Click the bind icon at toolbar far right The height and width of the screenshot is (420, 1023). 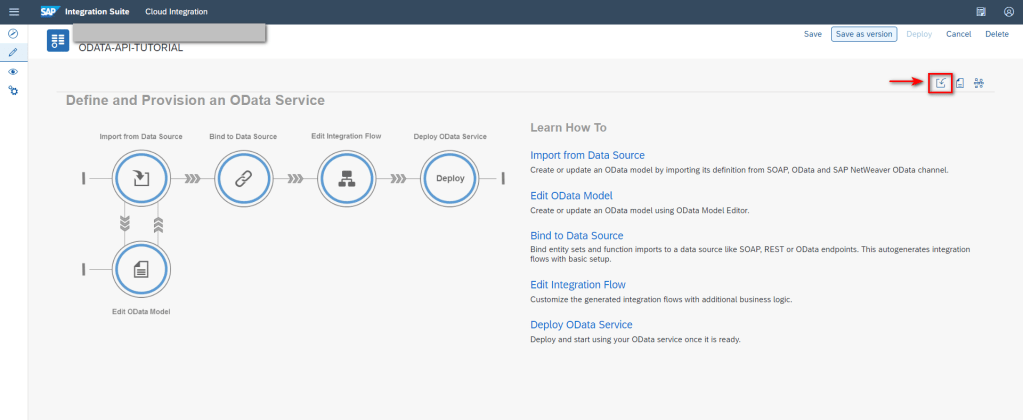[979, 83]
